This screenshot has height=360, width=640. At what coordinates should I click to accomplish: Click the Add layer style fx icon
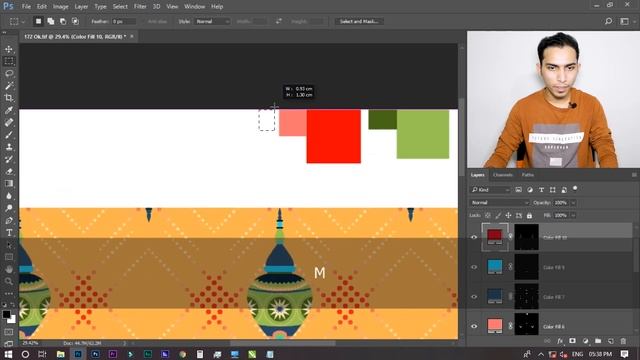tap(560, 341)
